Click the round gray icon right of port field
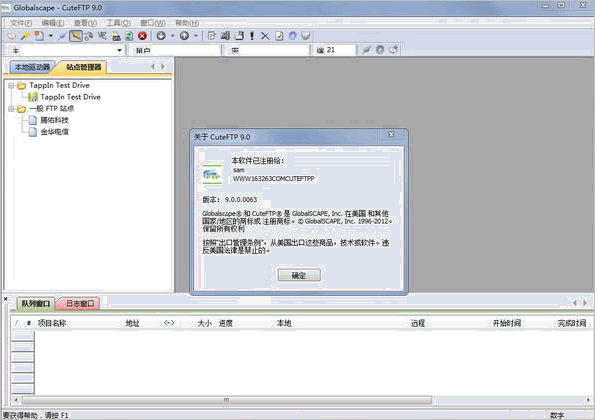The height and width of the screenshot is (420, 595). 380,50
